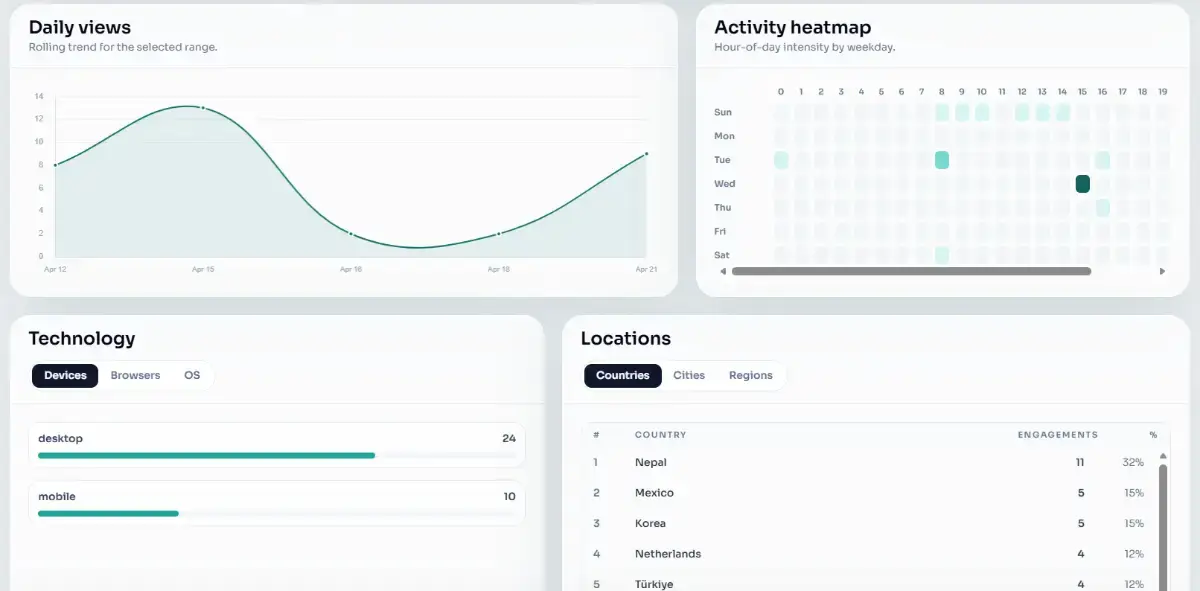
Task: Click the Locations table scroll-up arrow
Action: [x=1163, y=456]
